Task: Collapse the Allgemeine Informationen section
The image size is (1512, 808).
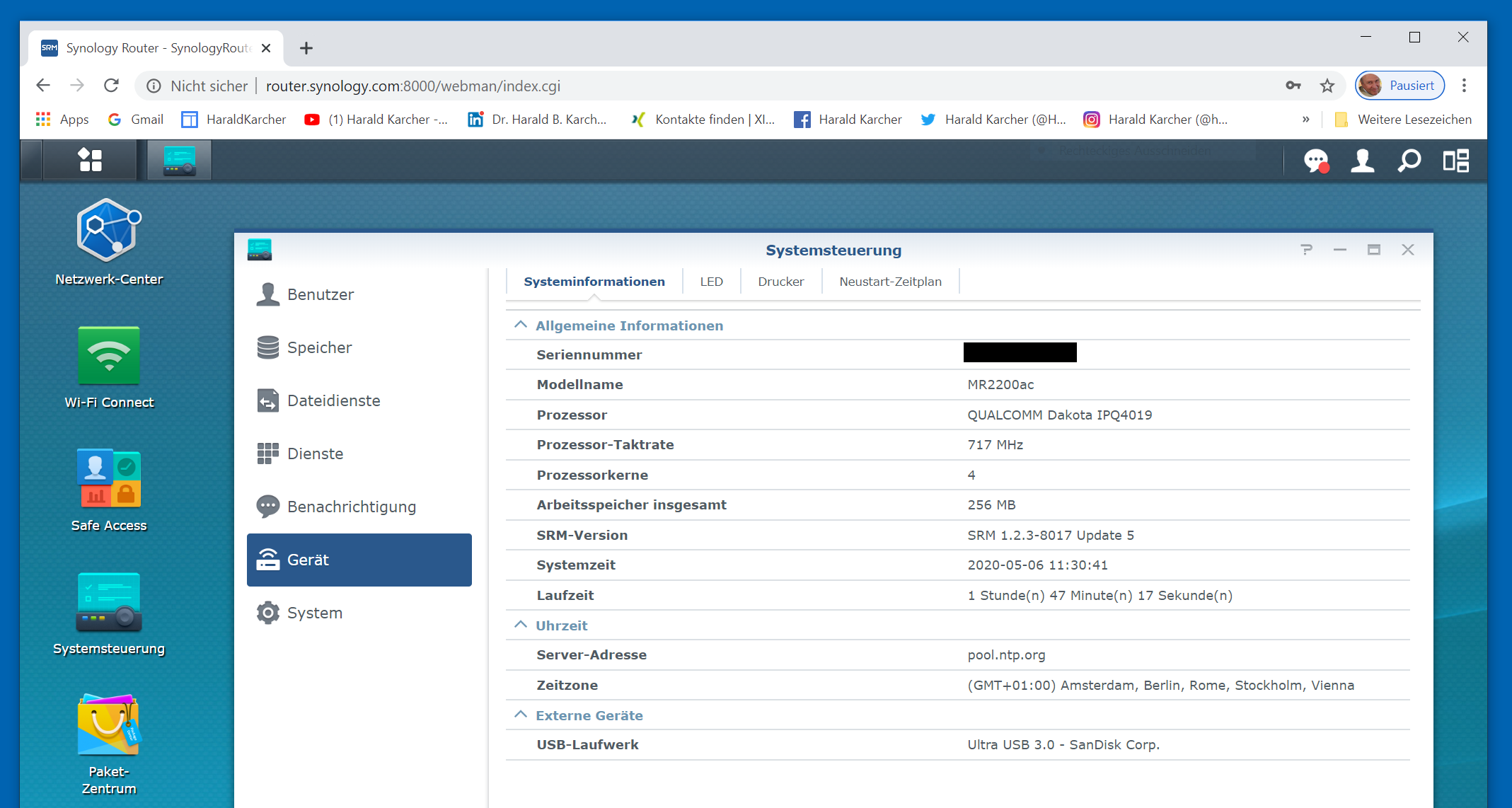Action: (521, 325)
